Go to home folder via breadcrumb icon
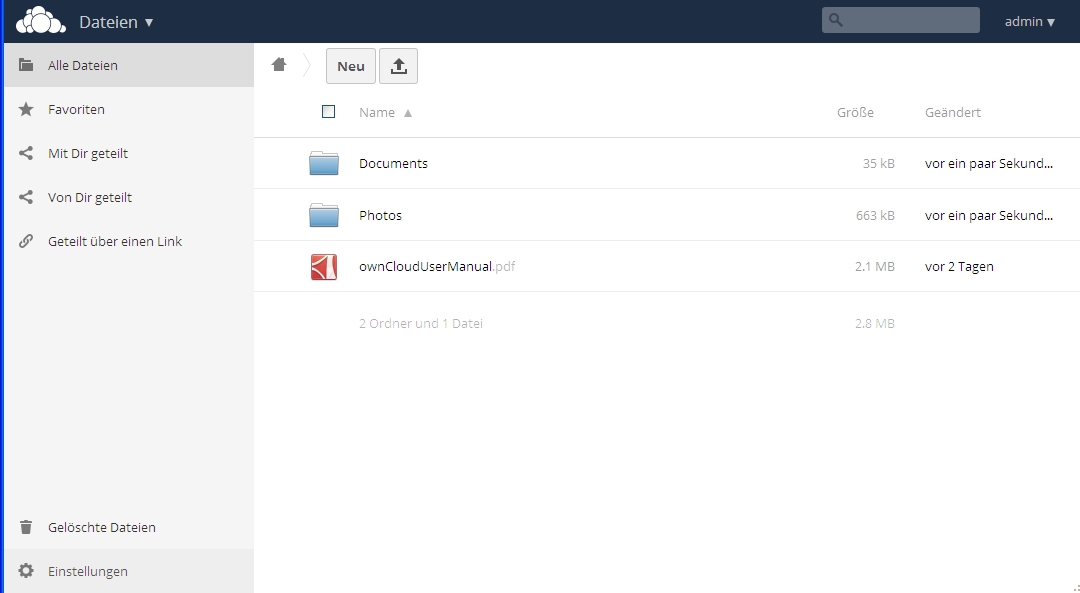 click(x=279, y=65)
